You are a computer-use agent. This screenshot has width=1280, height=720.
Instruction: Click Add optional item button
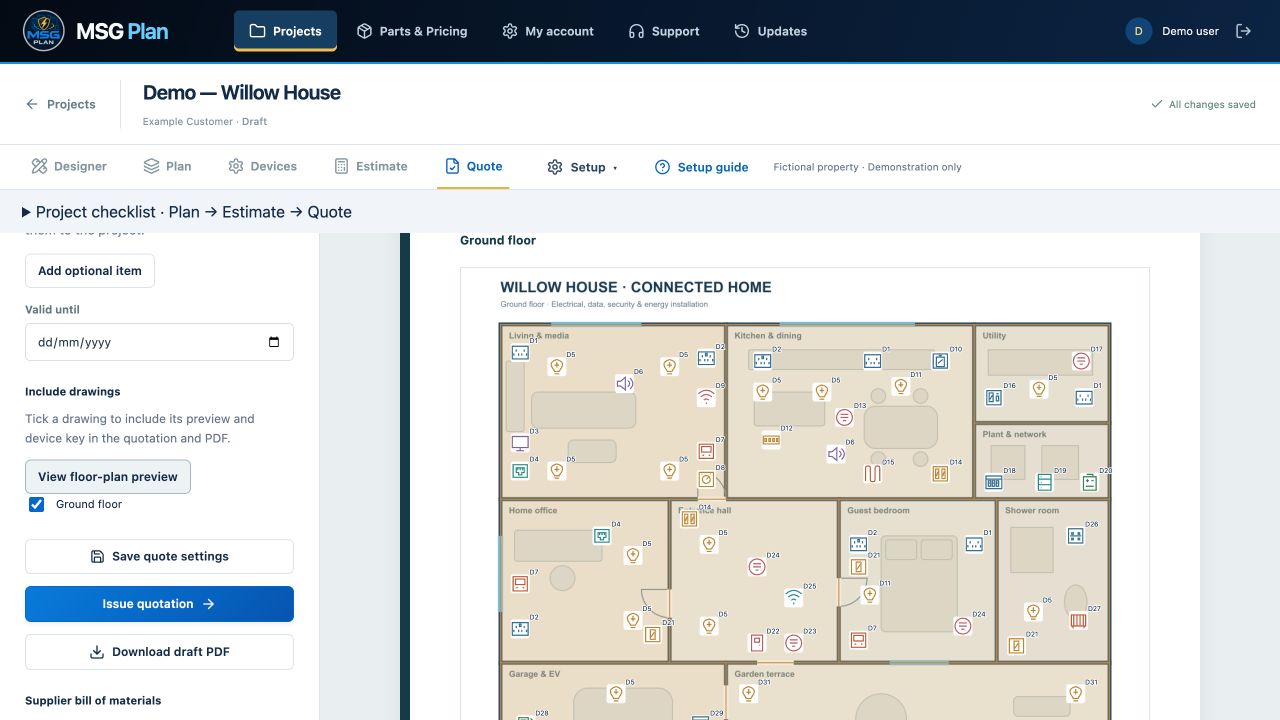[90, 271]
